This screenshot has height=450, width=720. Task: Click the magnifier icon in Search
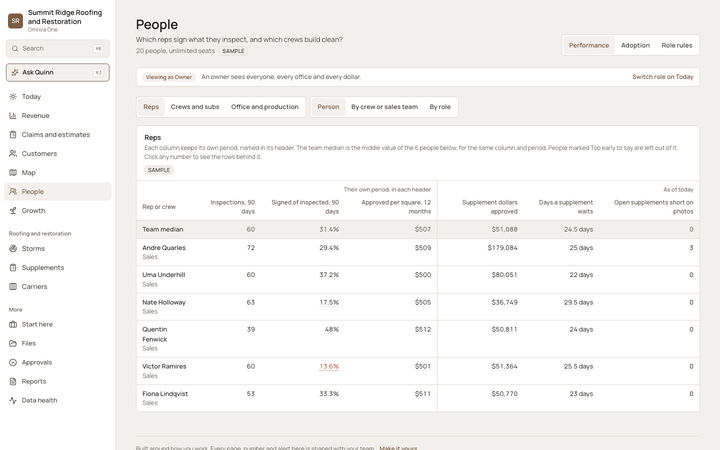coord(15,48)
